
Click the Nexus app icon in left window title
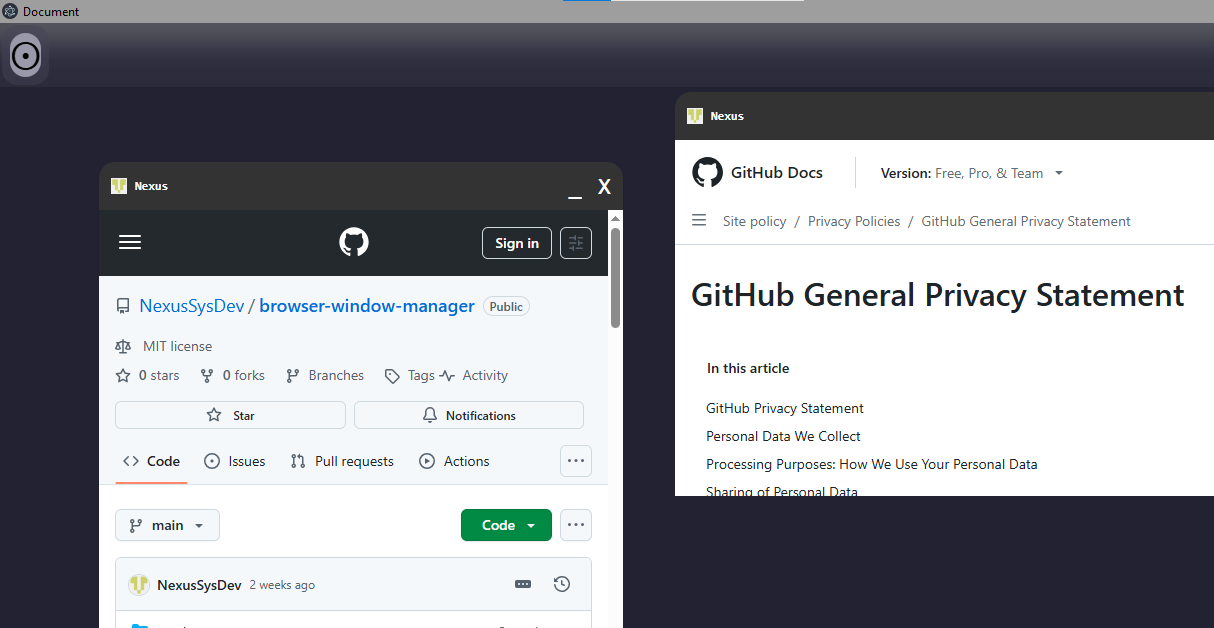(x=119, y=186)
